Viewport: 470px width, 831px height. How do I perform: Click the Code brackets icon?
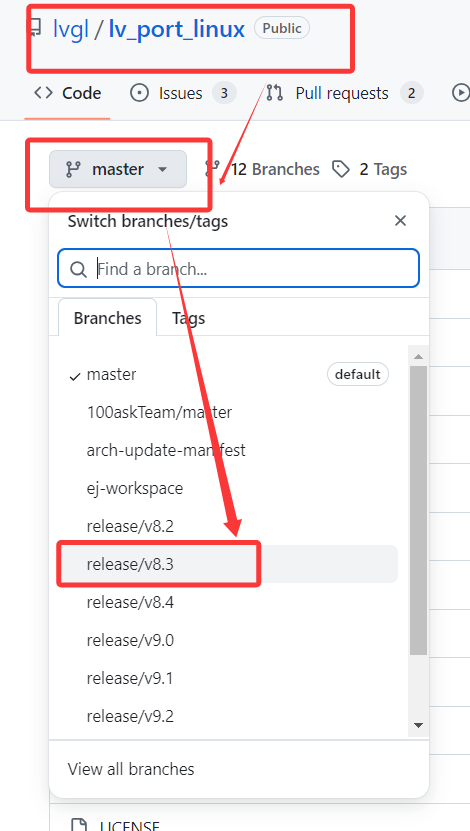tap(43, 93)
